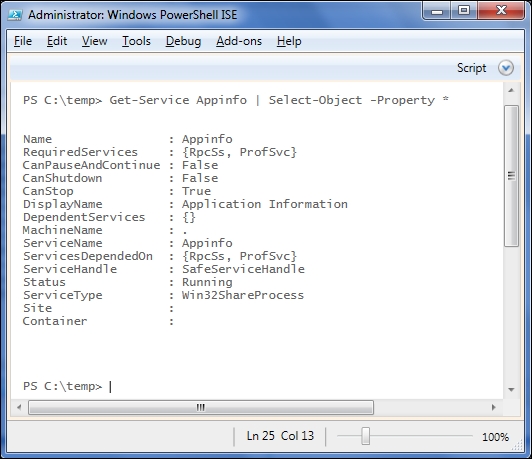This screenshot has width=532, height=459.
Task: Click the PowerShell ISE title bar icon
Action: tap(15, 15)
